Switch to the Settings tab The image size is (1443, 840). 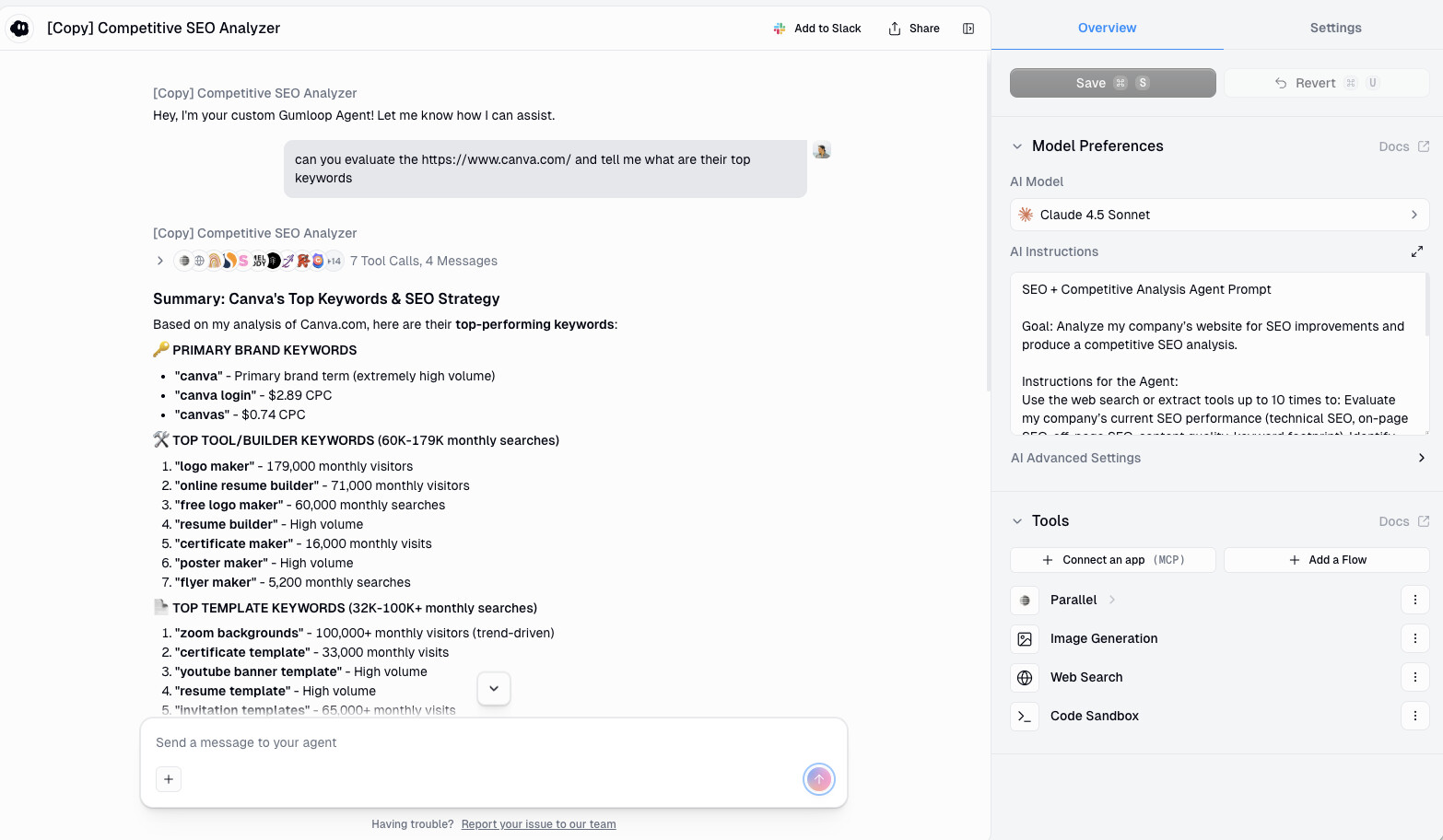[1335, 28]
